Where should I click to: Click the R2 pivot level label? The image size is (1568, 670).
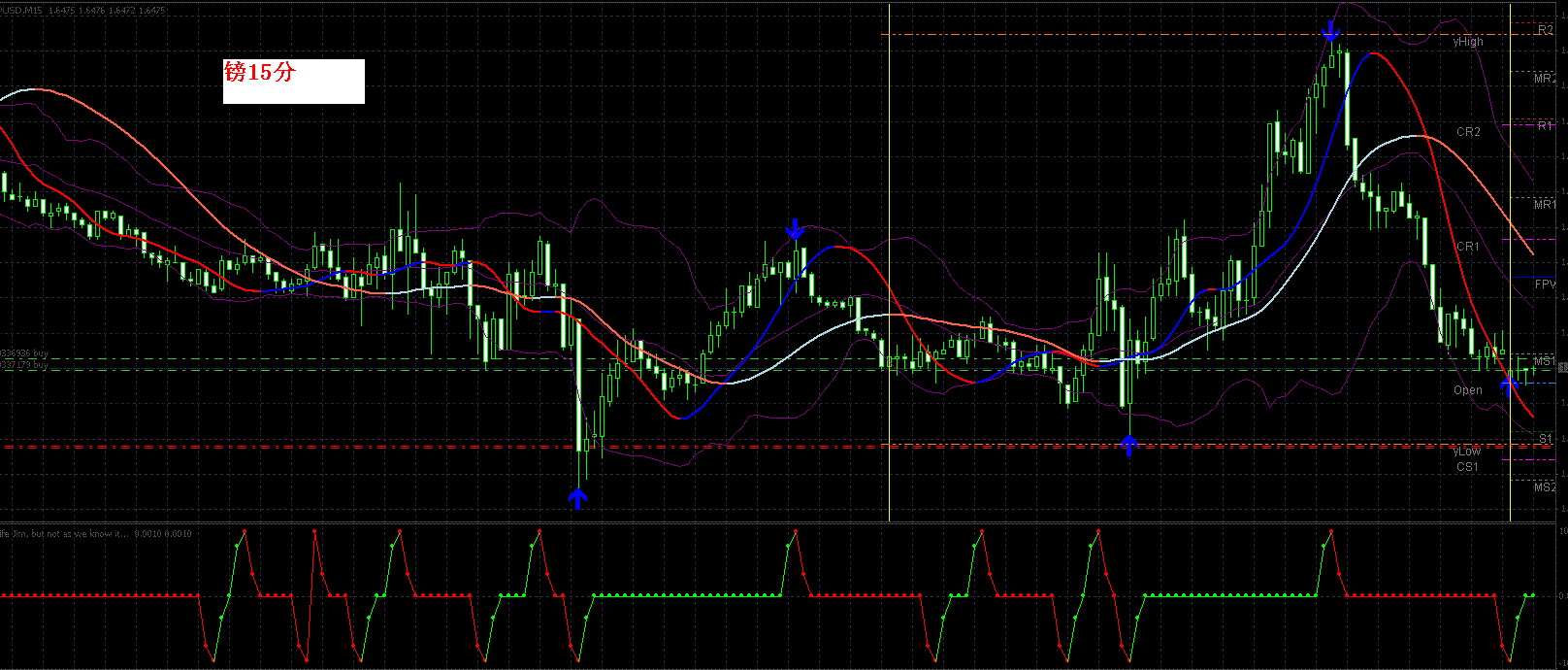(x=1545, y=31)
